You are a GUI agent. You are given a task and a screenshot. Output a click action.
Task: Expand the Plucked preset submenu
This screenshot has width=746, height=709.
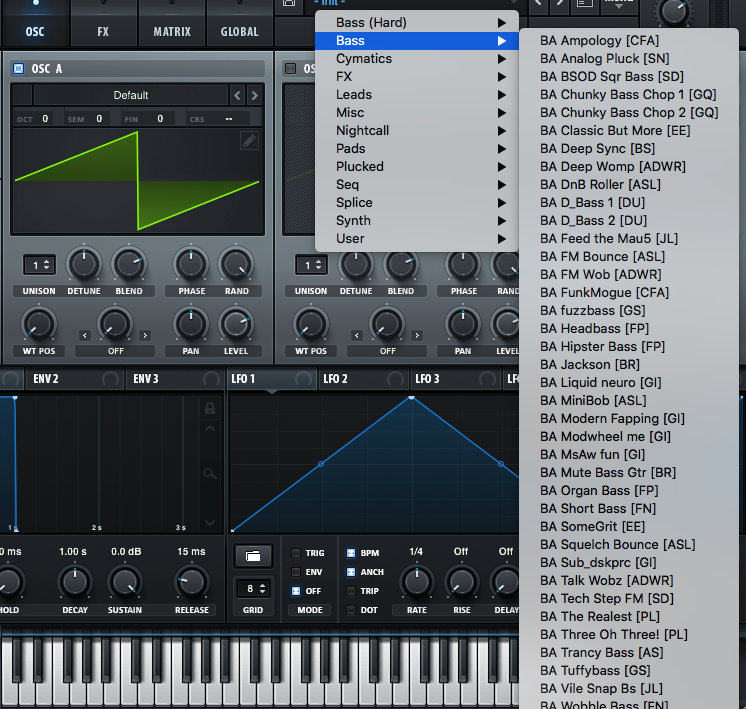click(x=417, y=167)
